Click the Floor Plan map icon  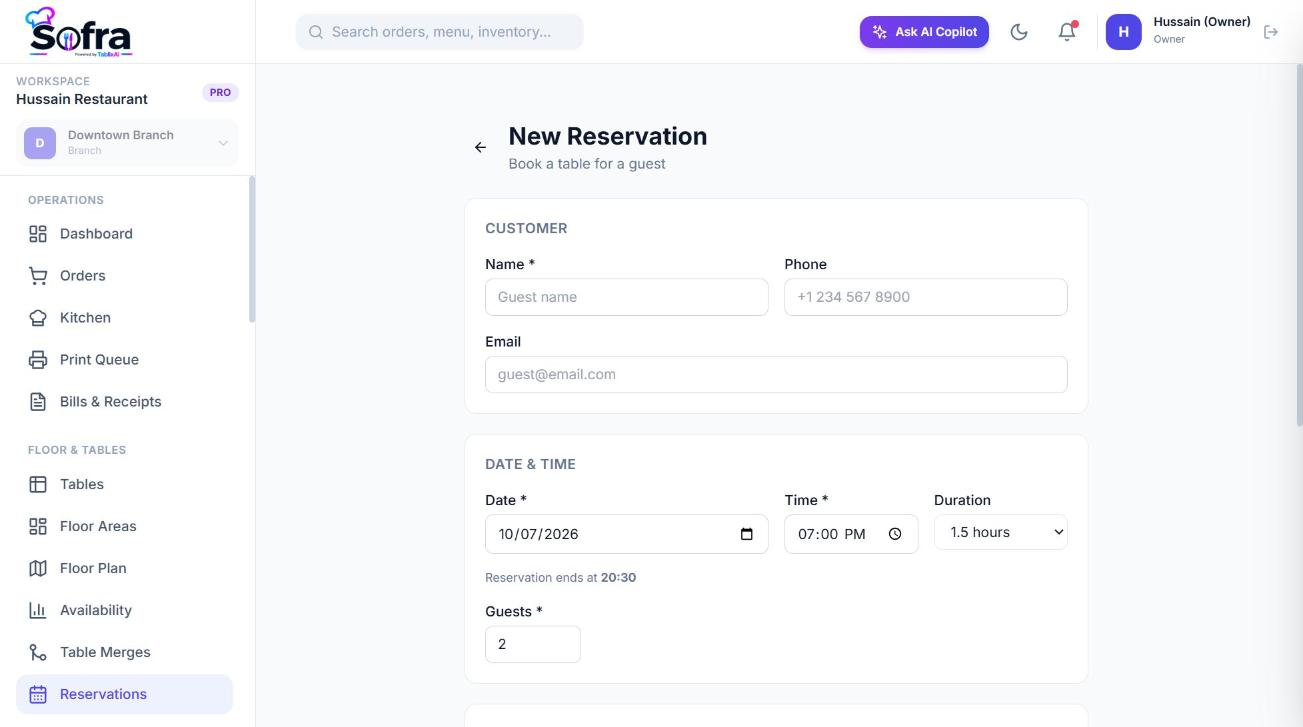pyautogui.click(x=38, y=568)
